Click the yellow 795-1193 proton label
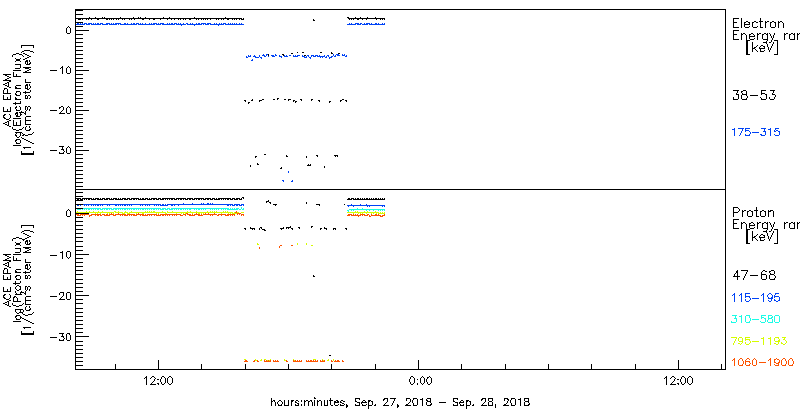Screen dimensions: 800x410 [x=760, y=341]
